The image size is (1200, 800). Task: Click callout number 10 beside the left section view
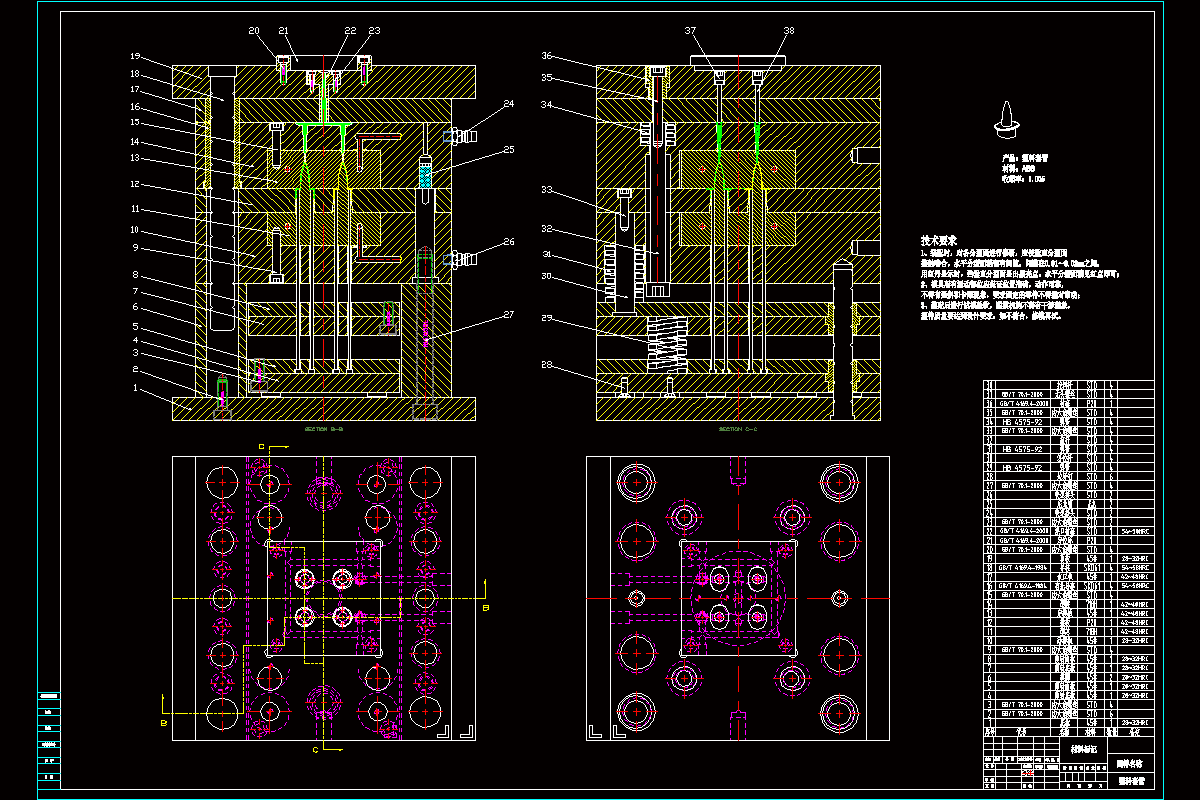pos(134,230)
